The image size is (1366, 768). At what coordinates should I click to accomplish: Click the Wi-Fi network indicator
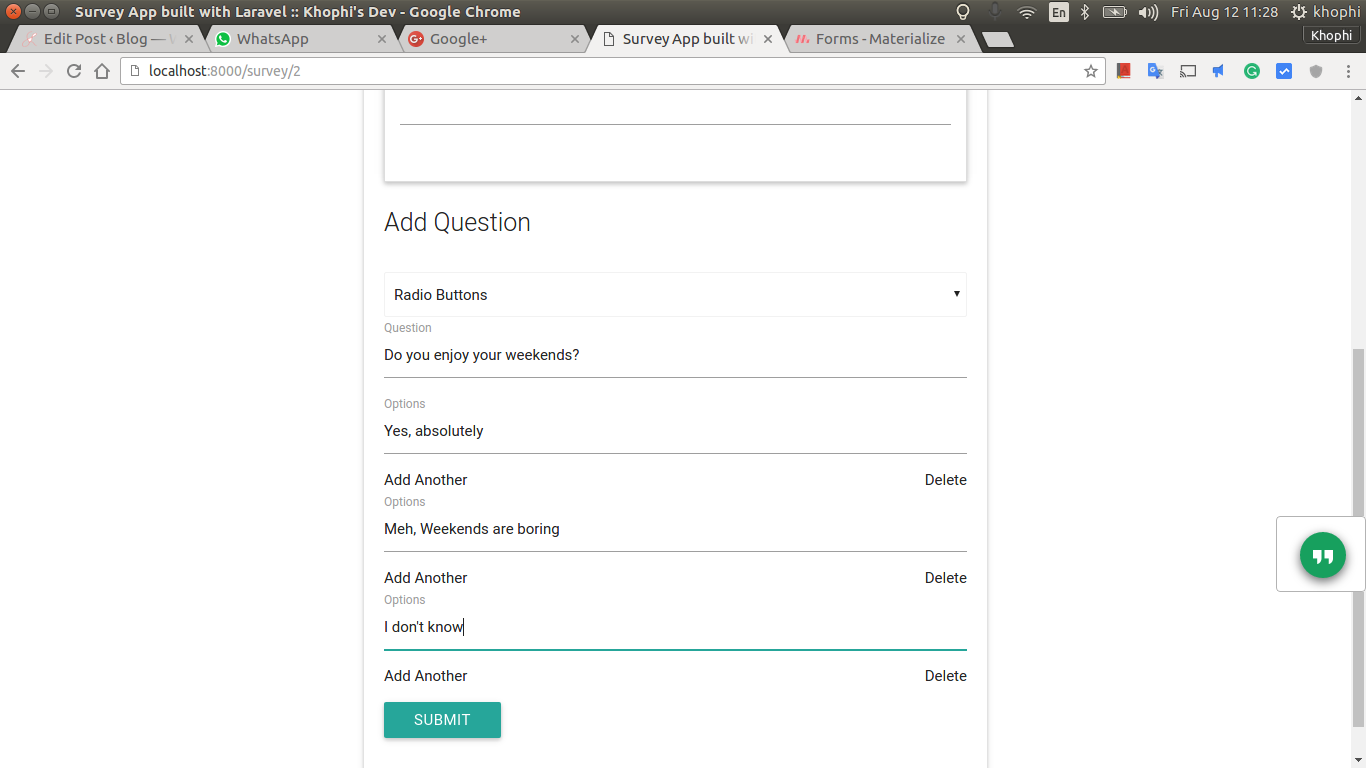coord(1026,12)
